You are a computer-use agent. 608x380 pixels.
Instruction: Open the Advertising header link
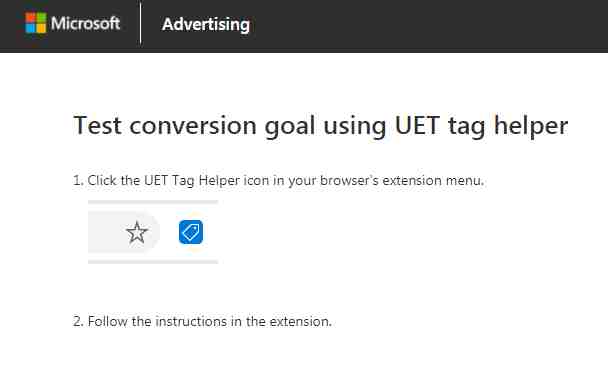[206, 24]
